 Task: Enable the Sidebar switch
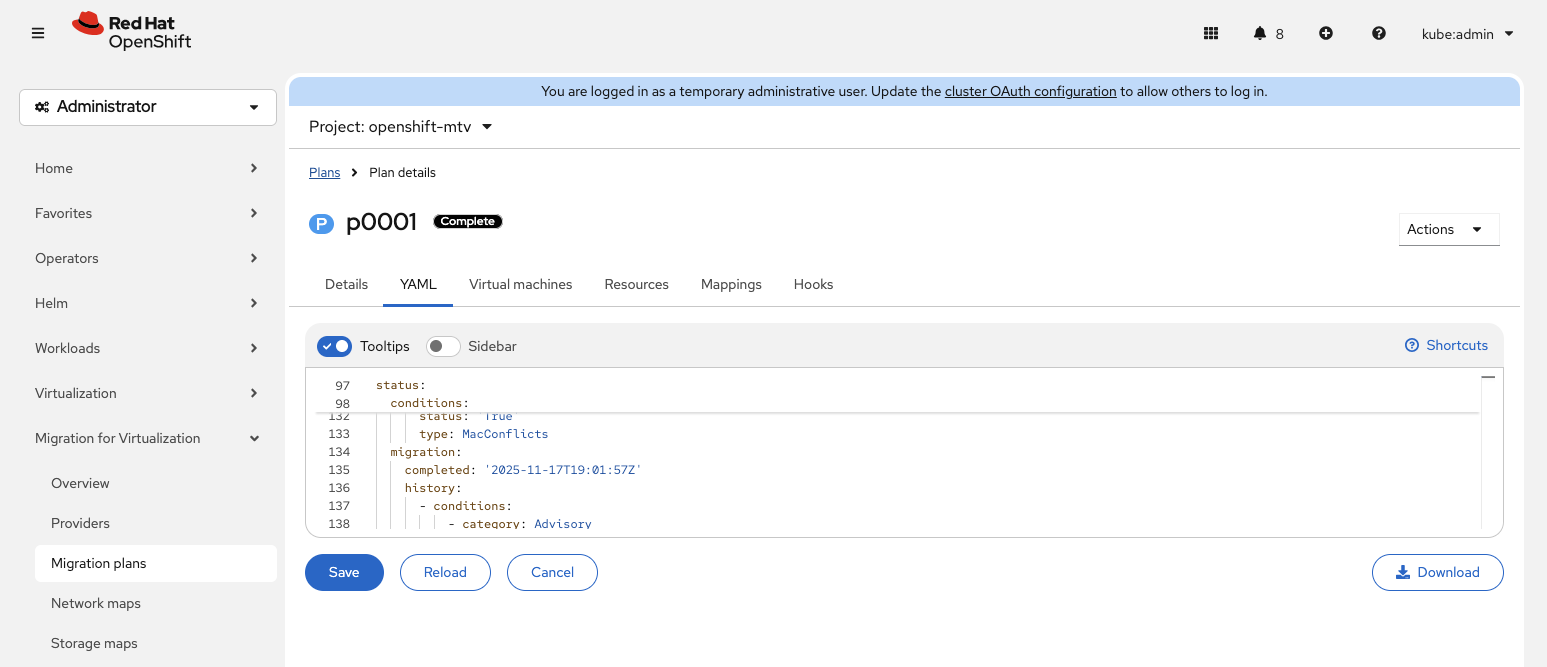443,346
